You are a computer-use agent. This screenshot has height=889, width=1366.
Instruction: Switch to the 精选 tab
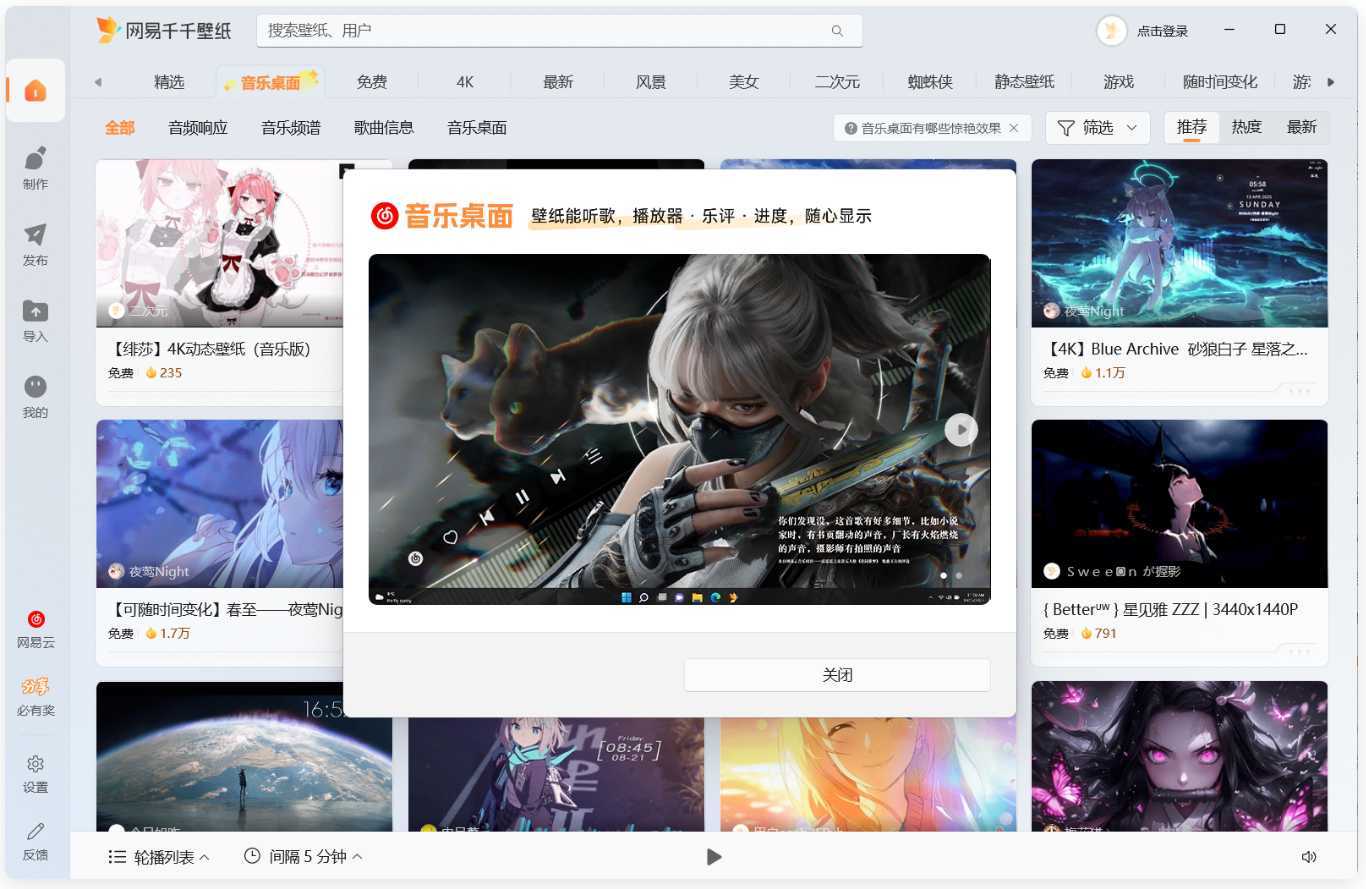[169, 82]
